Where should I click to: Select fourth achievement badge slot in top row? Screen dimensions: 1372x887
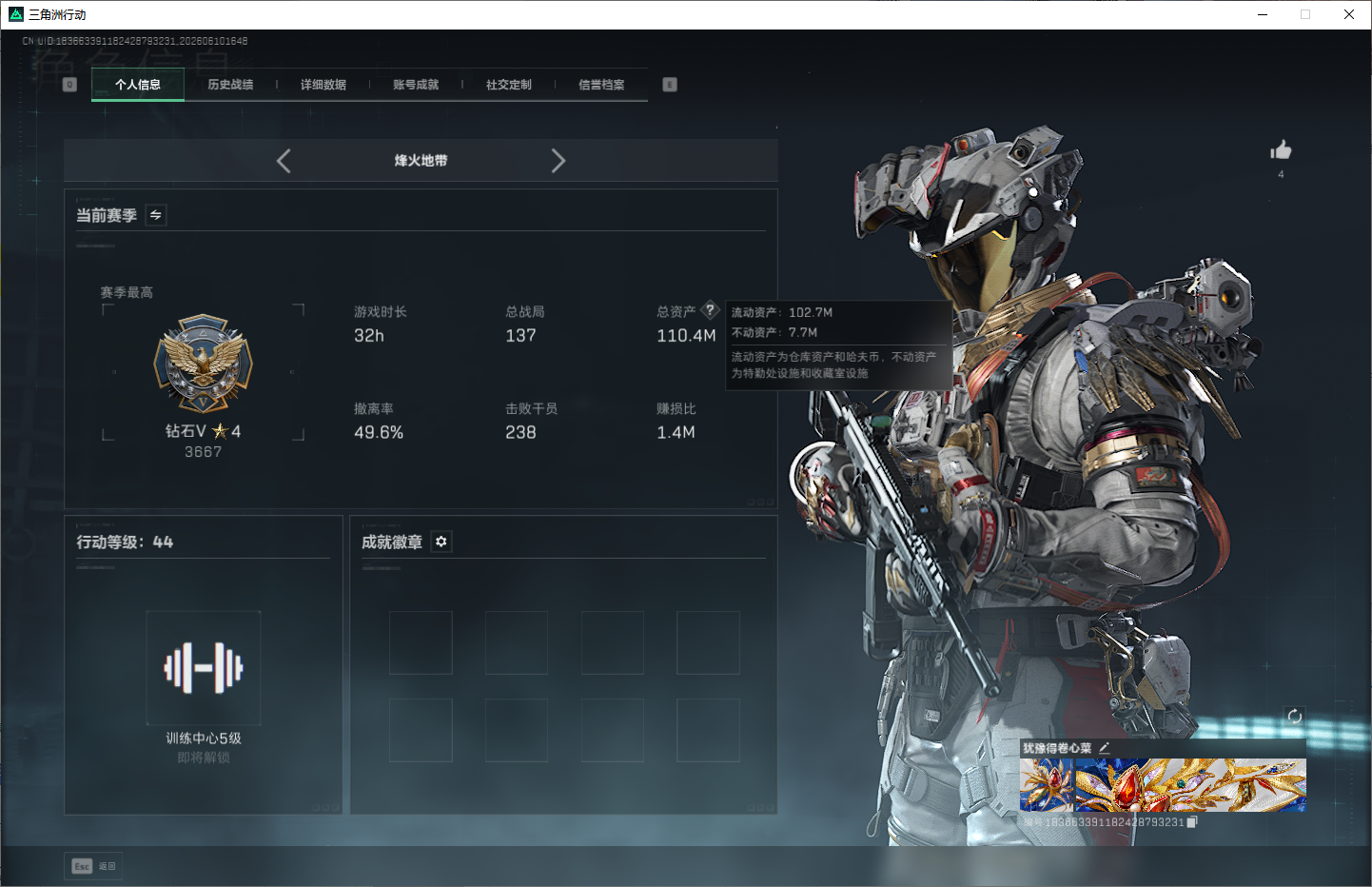coord(708,643)
